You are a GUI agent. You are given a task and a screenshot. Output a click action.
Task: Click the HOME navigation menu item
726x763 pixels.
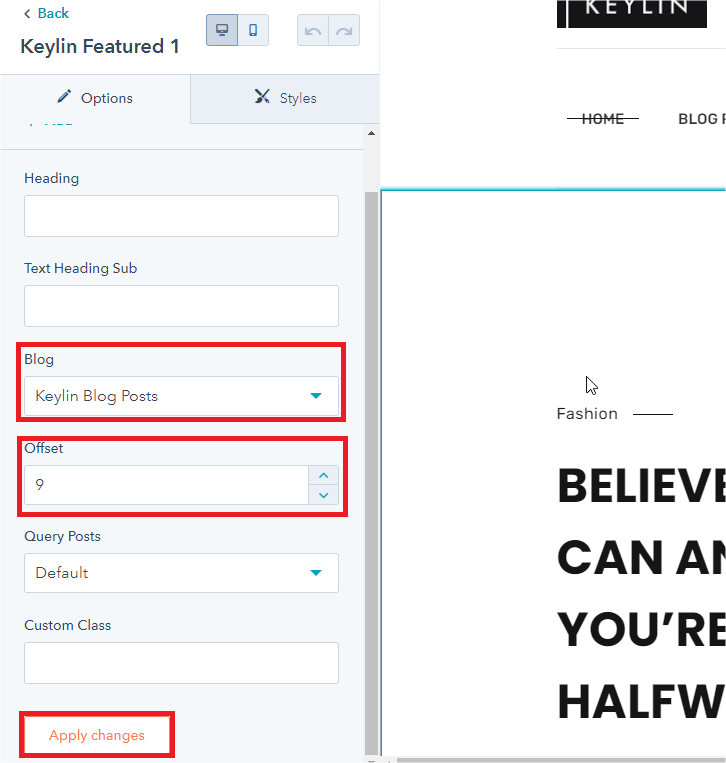pyautogui.click(x=602, y=119)
